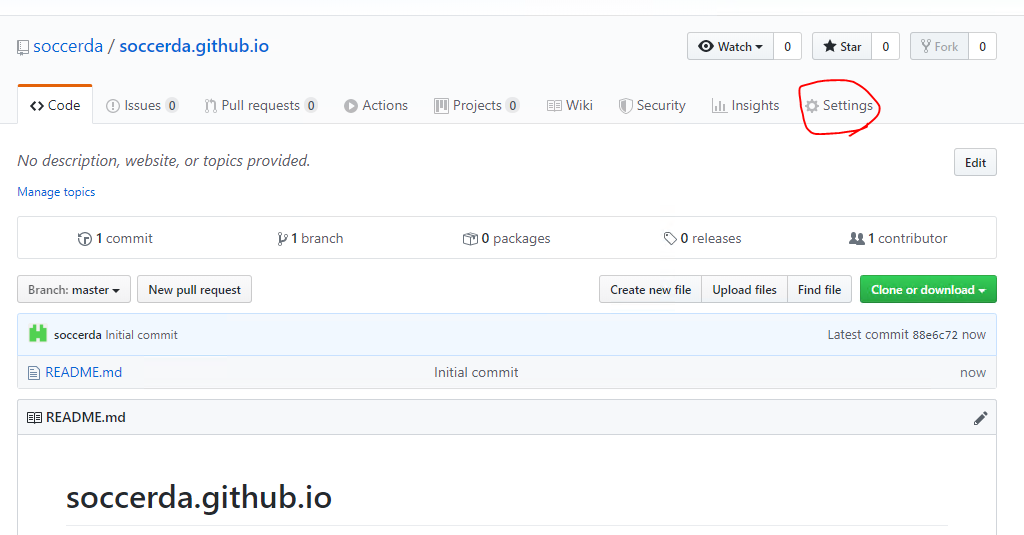Open the soccerda owner profile link
Image resolution: width=1024 pixels, height=535 pixels.
[x=68, y=46]
